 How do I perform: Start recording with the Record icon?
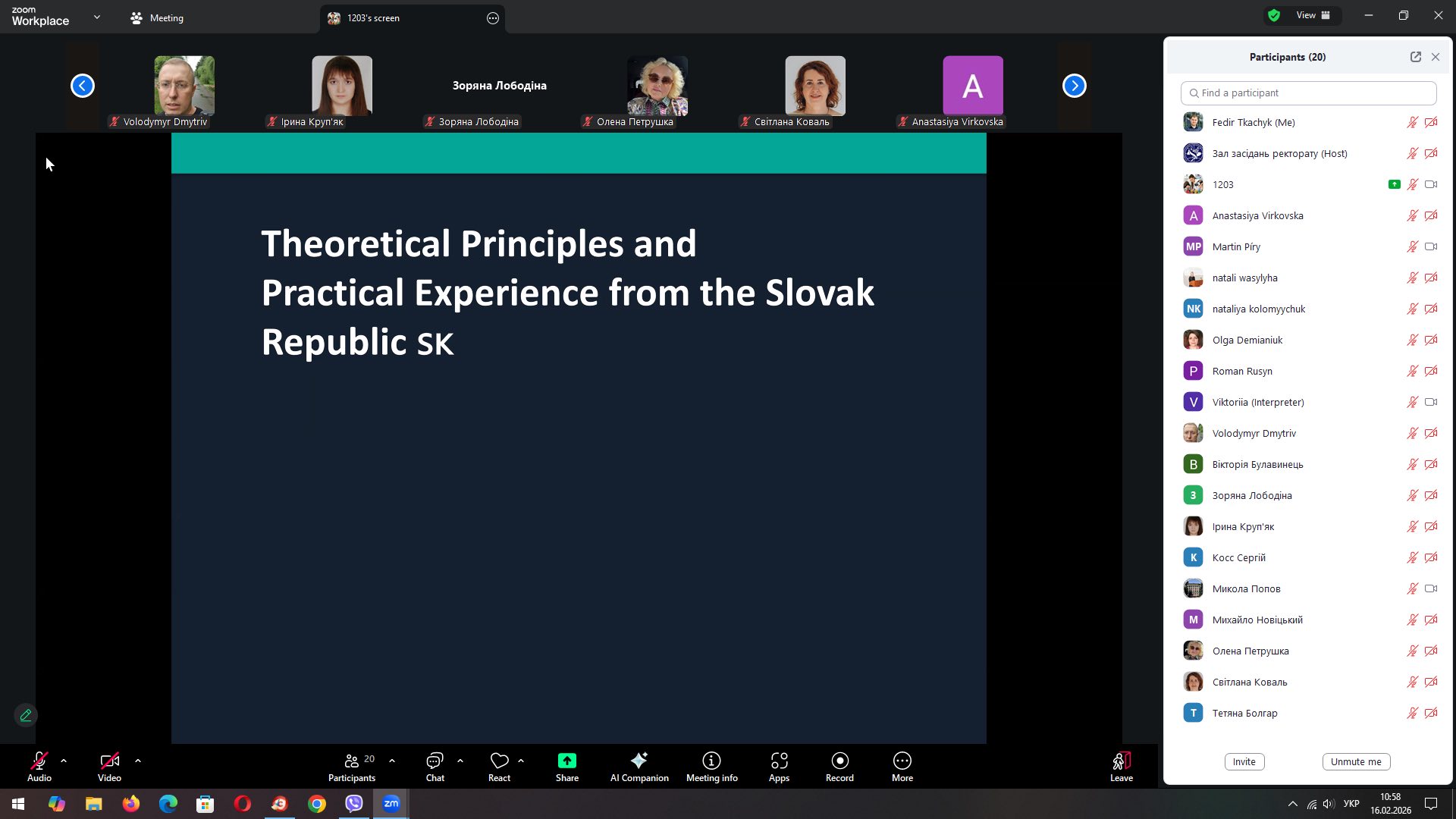839,765
